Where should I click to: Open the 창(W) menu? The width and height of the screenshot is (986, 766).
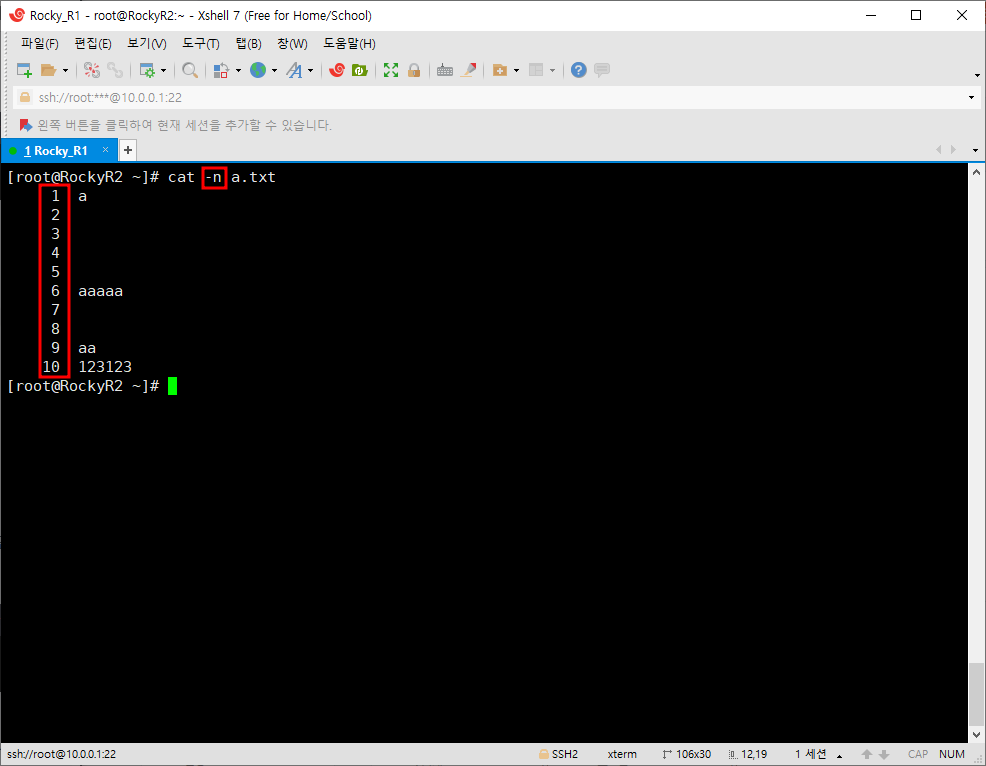(292, 44)
